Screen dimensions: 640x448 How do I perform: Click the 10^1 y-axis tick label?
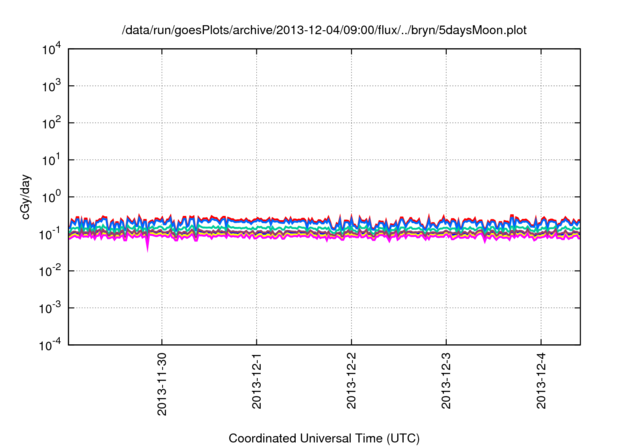[x=51, y=160]
